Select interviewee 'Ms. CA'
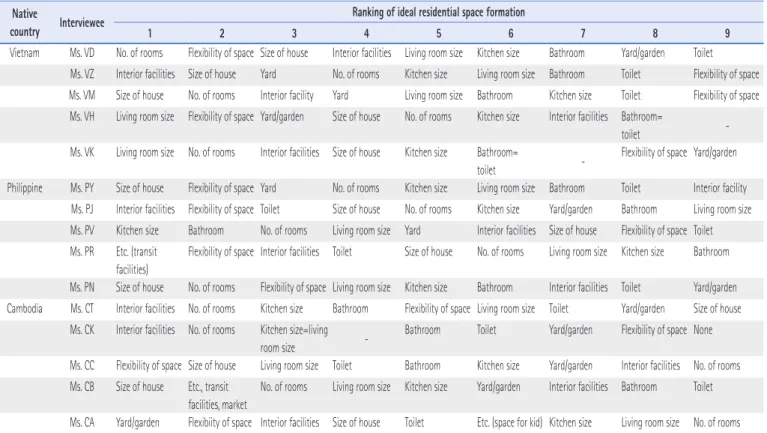 [82, 422]
